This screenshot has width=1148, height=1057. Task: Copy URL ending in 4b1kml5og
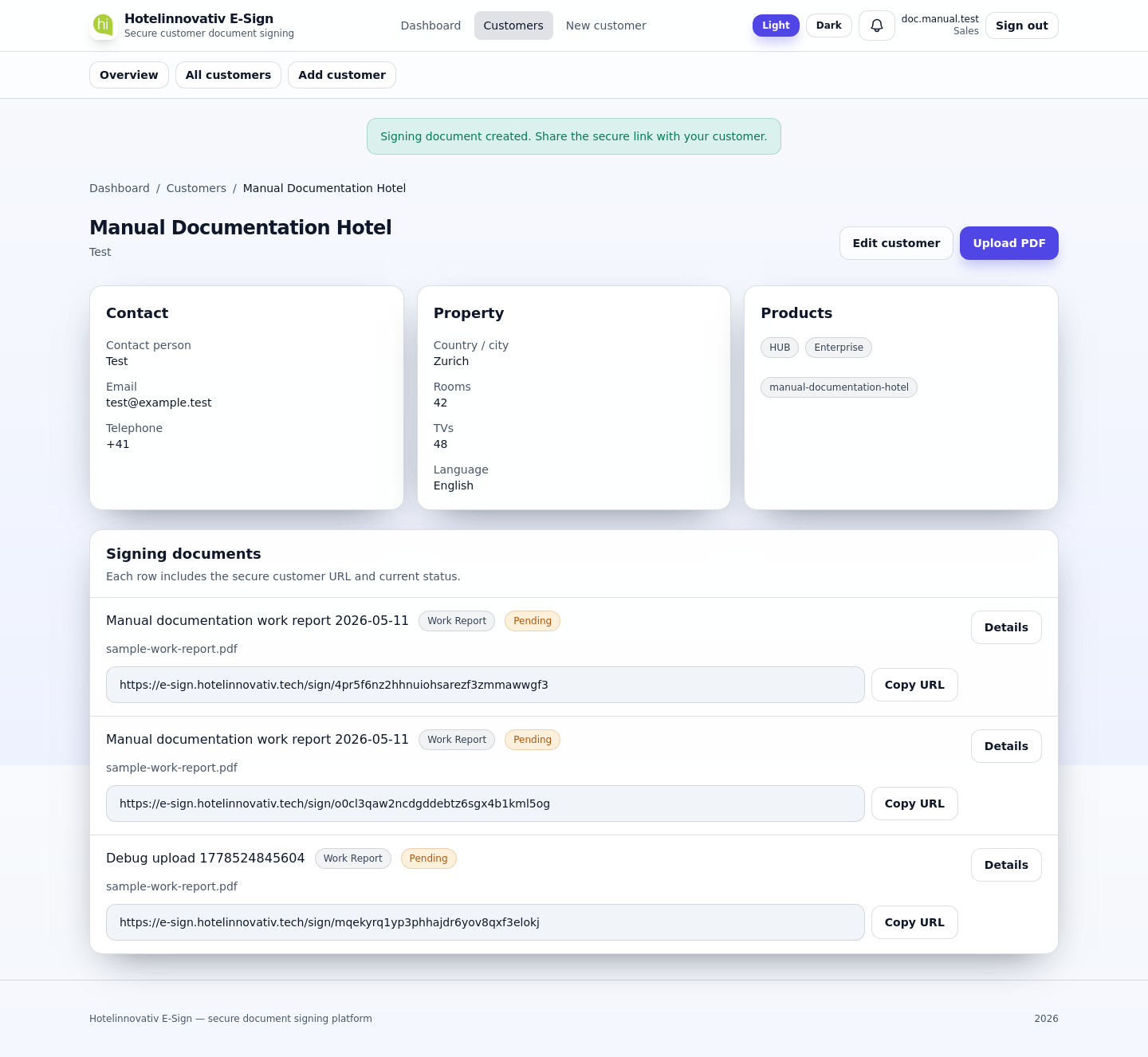[x=914, y=804]
